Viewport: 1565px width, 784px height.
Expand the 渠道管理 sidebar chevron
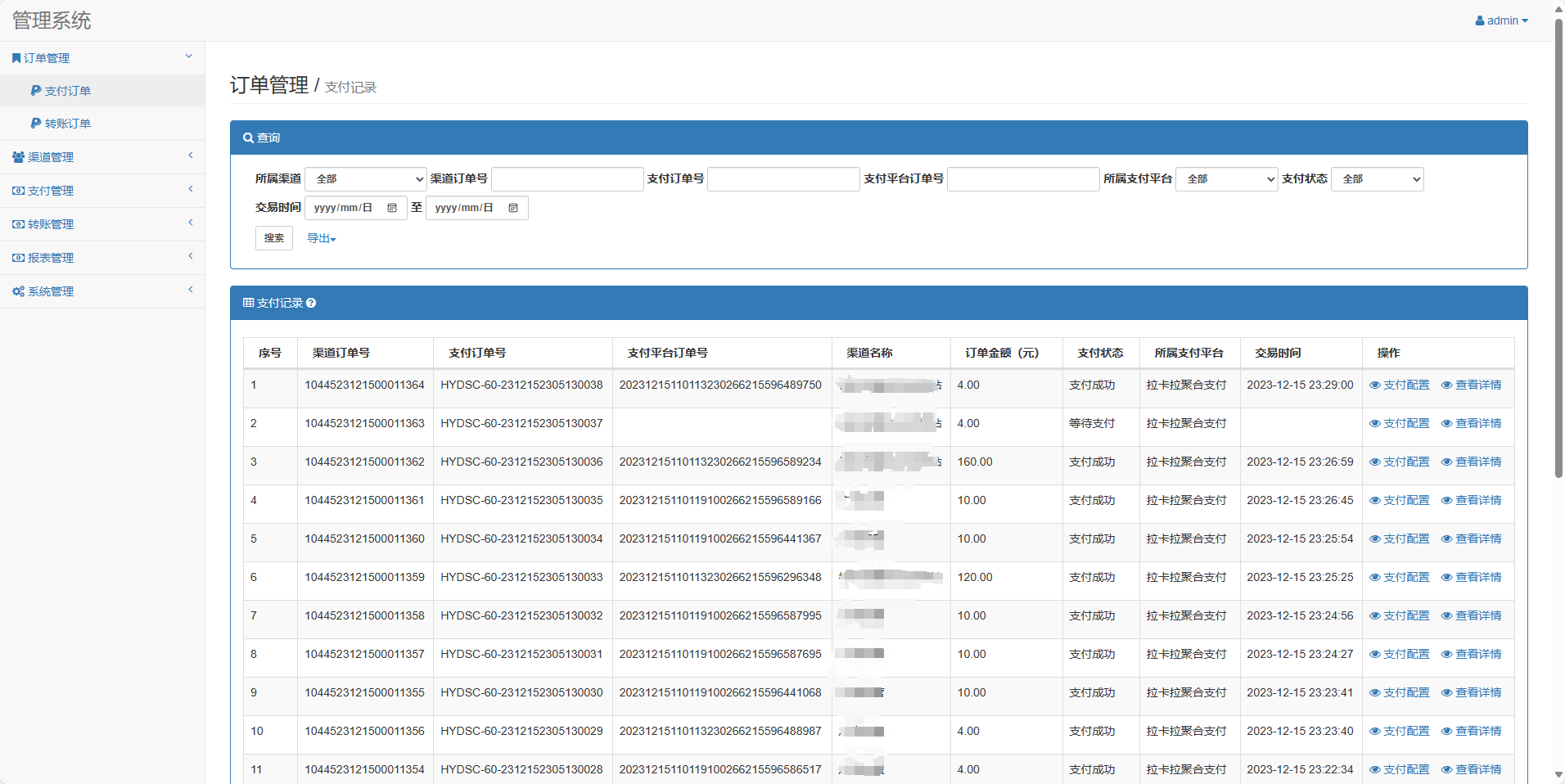coord(191,155)
